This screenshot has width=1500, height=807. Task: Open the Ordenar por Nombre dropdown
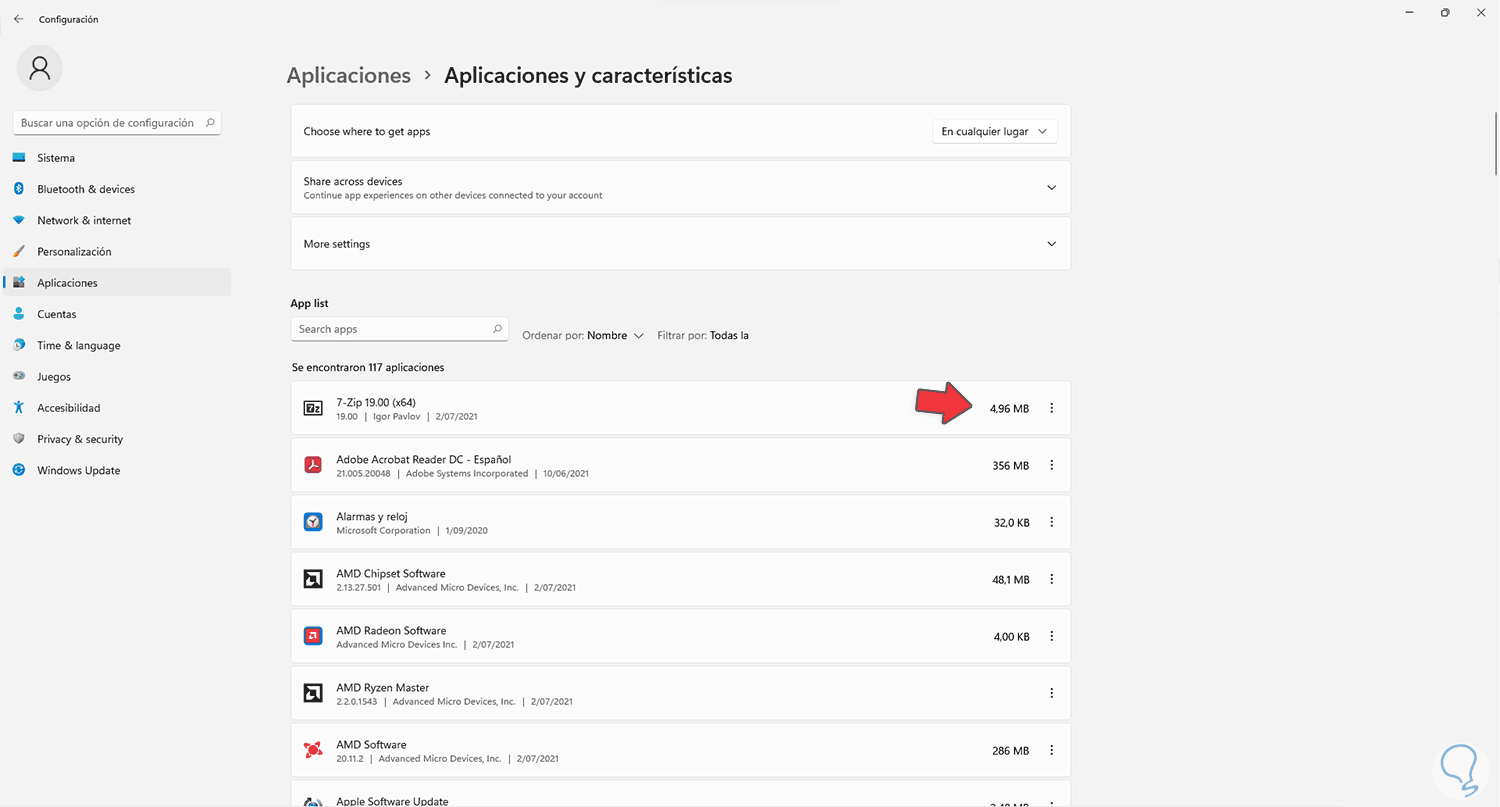point(613,336)
